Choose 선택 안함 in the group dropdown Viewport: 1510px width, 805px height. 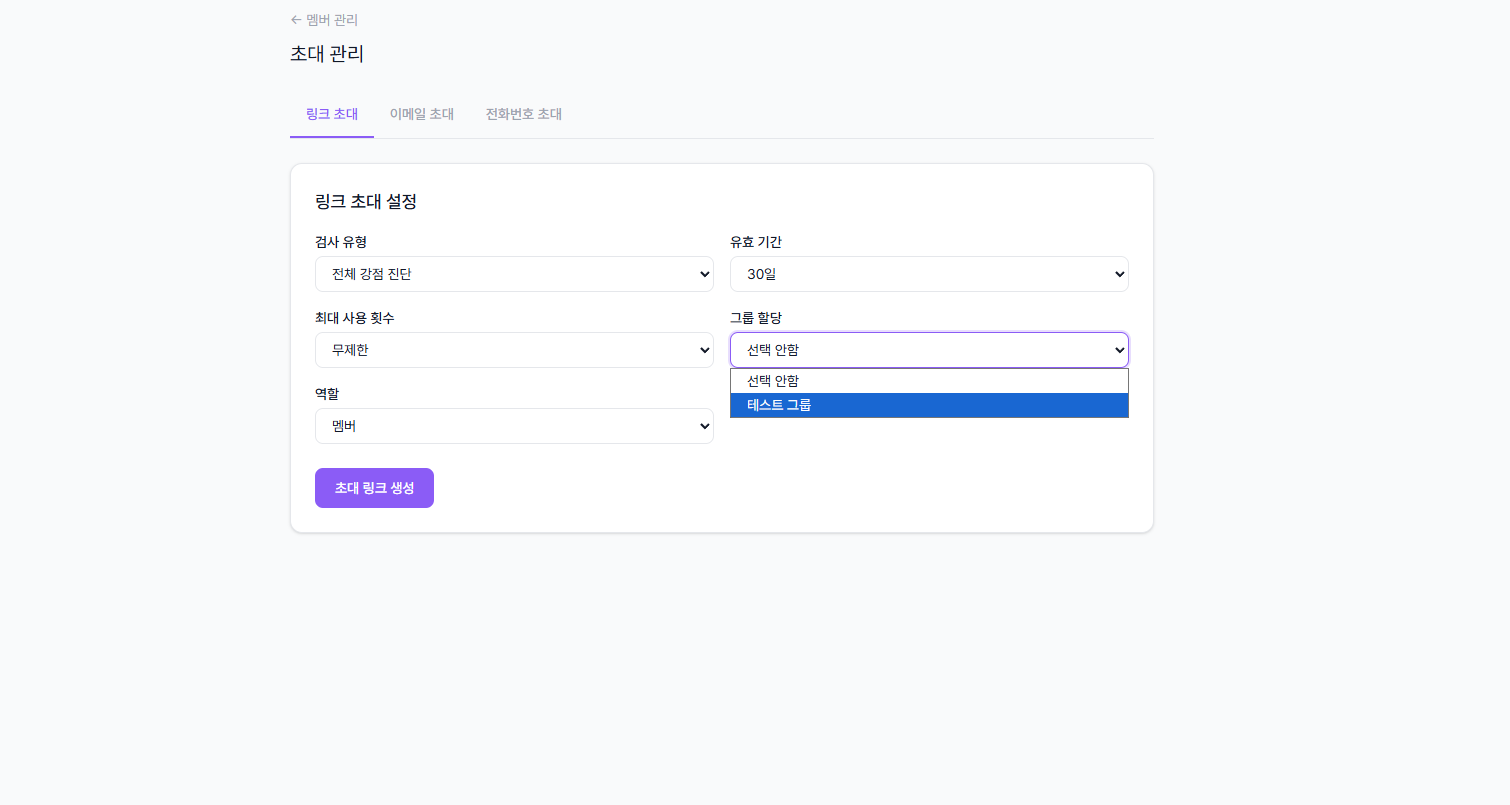929,381
